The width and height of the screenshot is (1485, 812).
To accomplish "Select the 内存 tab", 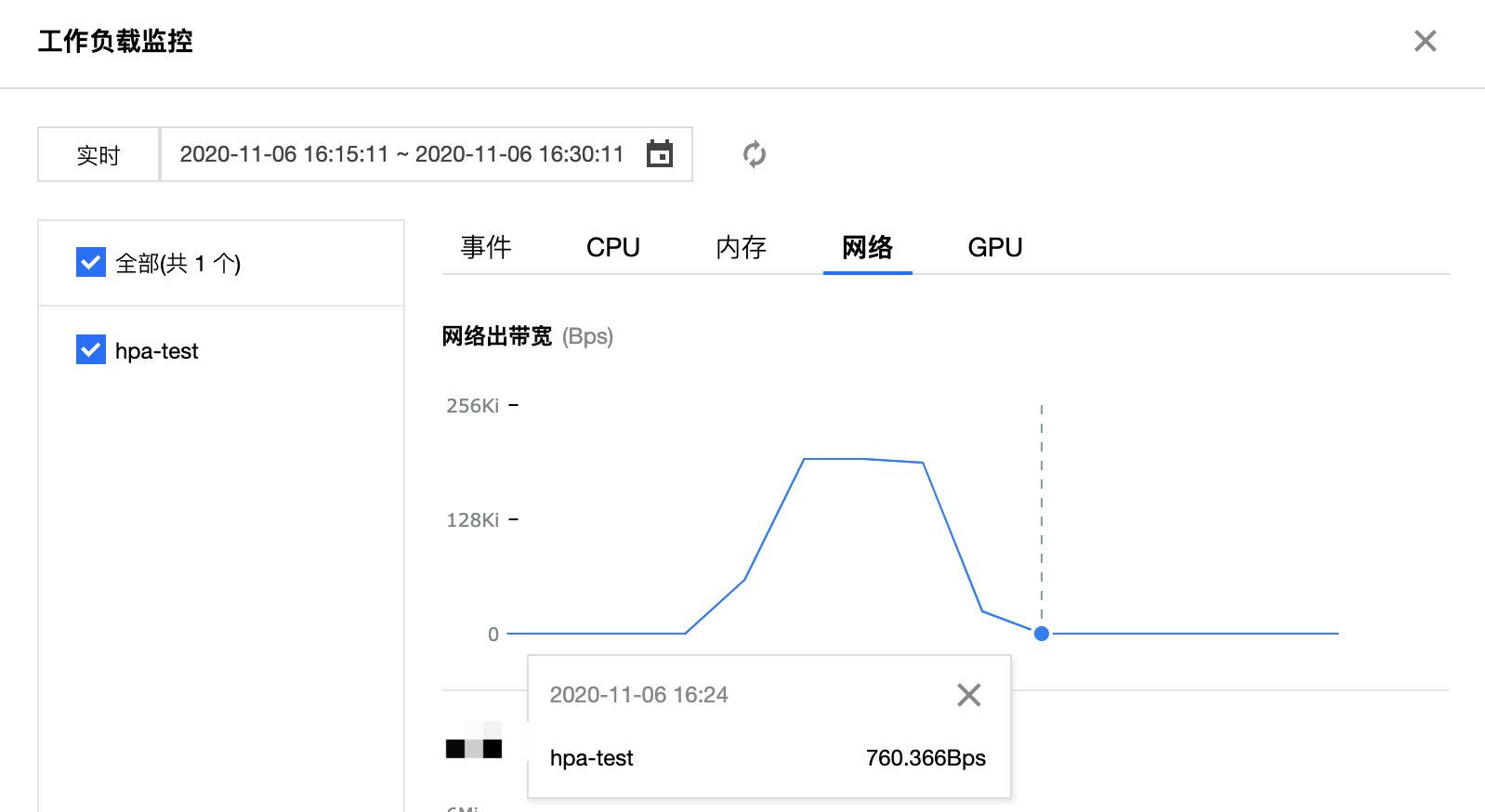I will (x=741, y=247).
